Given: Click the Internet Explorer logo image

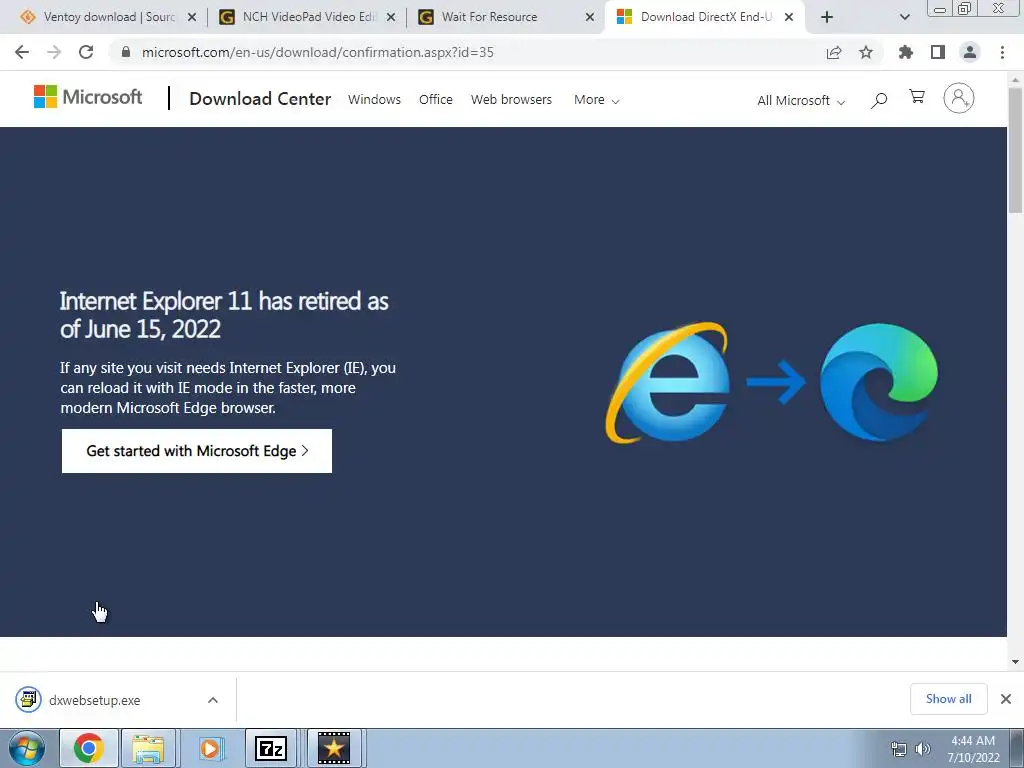Looking at the screenshot, I should (667, 382).
